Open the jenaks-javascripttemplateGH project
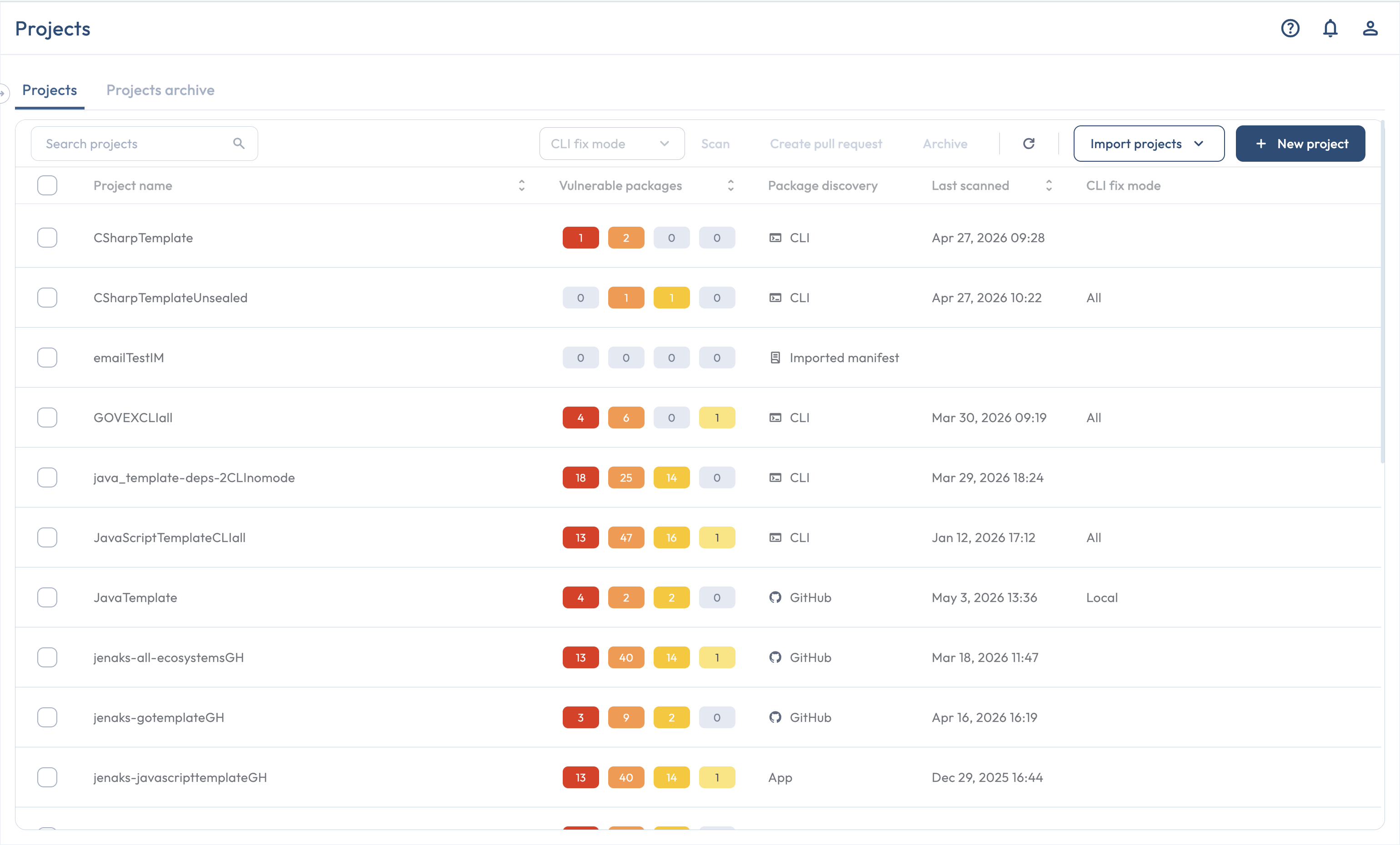 (180, 777)
